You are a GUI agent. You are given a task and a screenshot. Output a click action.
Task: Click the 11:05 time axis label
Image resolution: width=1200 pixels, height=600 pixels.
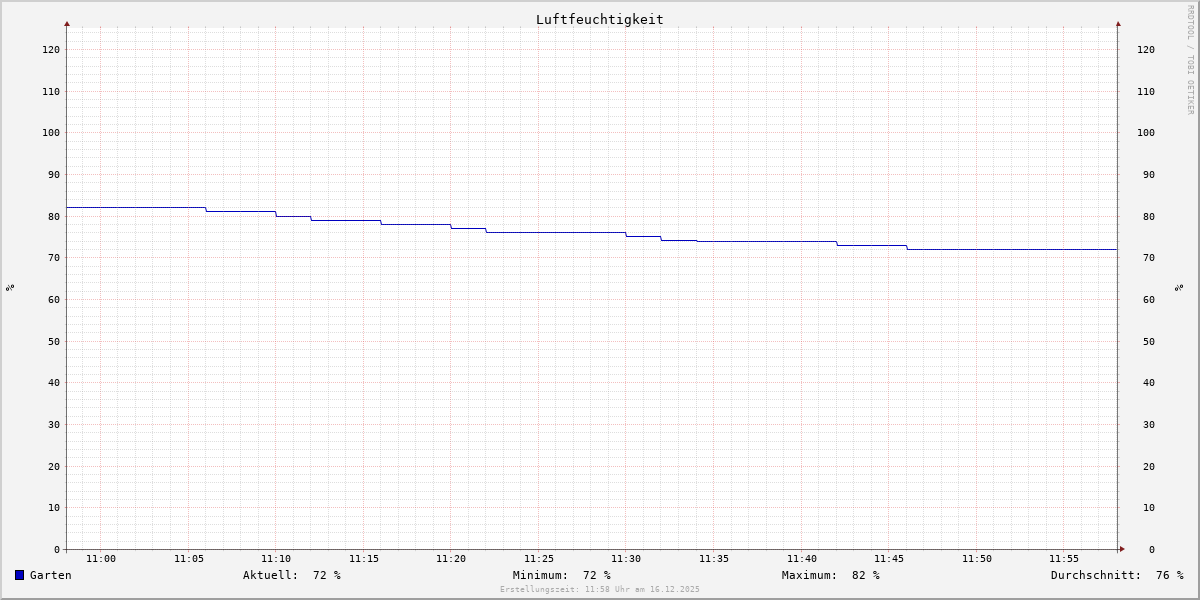[x=189, y=559]
